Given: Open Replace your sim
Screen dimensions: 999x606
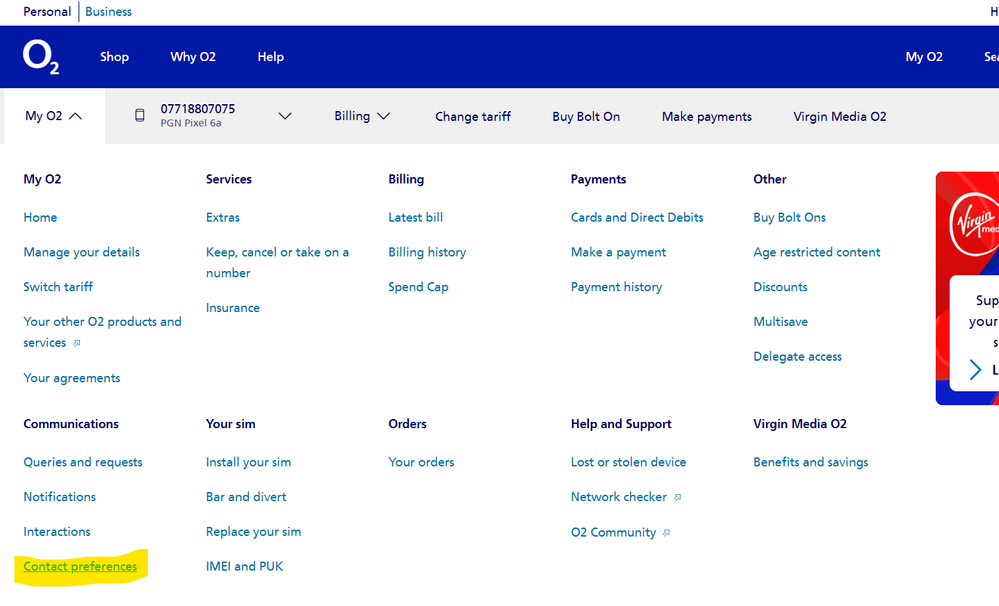Looking at the screenshot, I should coord(254,531).
